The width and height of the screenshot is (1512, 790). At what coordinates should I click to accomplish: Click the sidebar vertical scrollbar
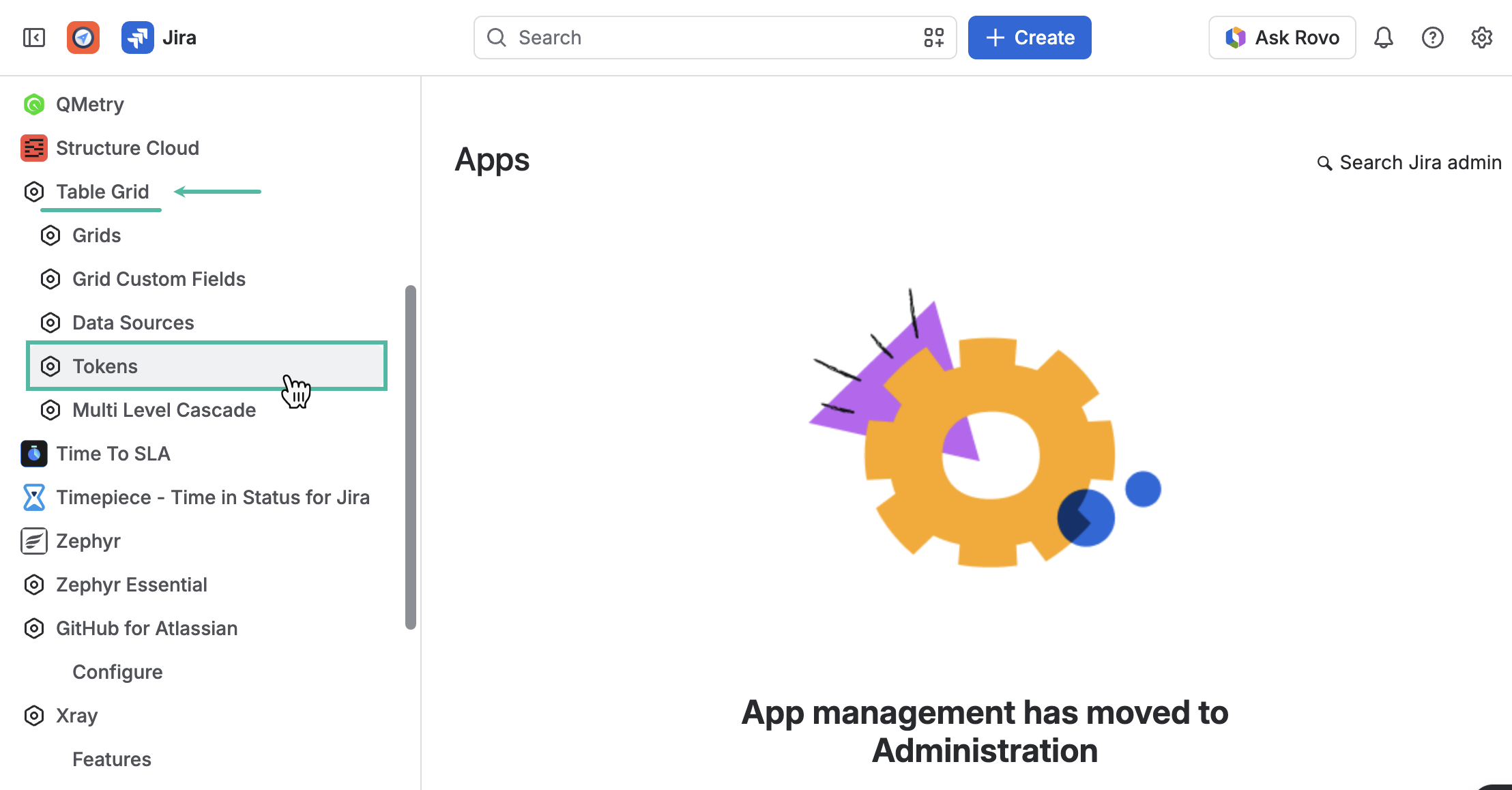coord(411,457)
